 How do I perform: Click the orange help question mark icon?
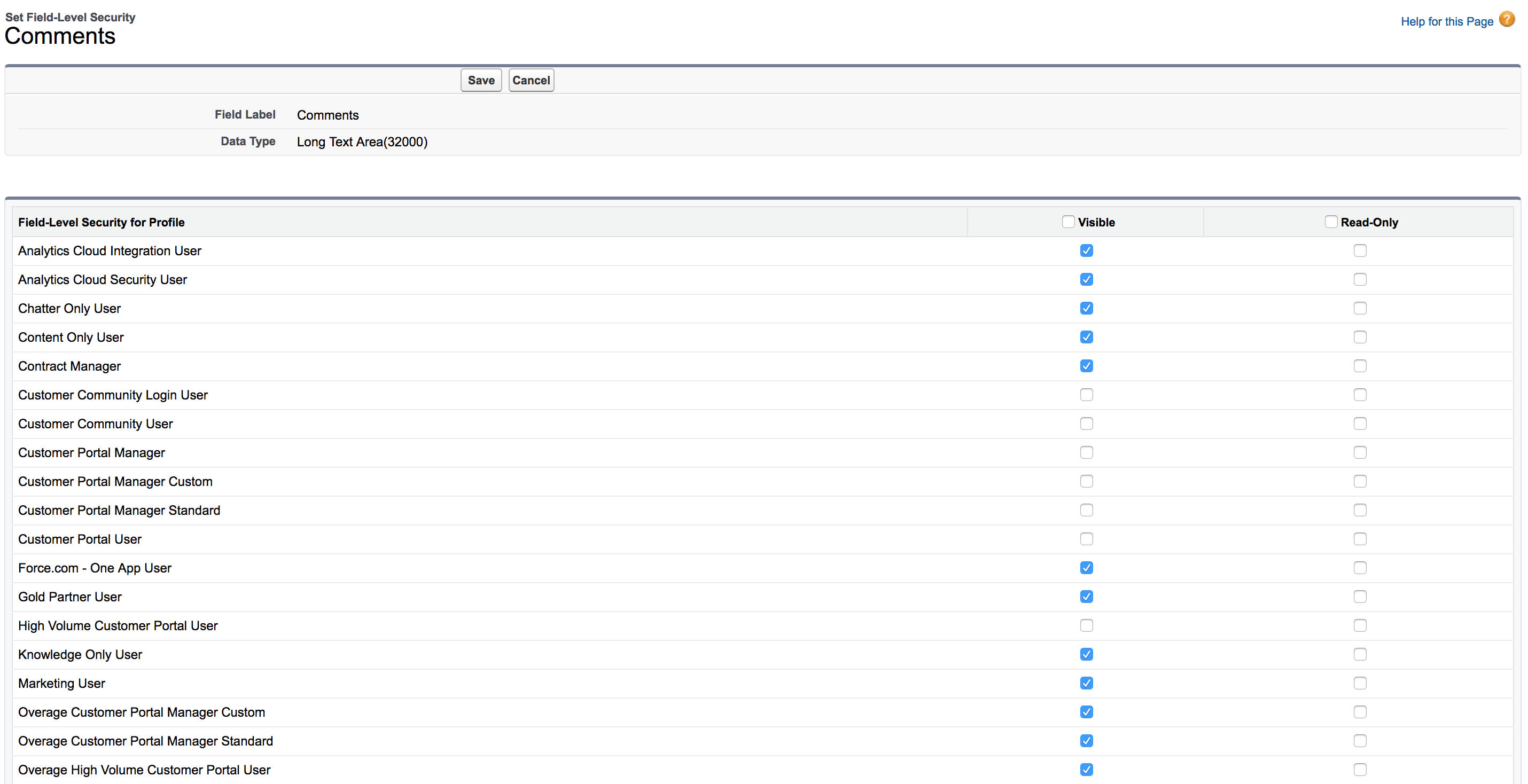pos(1507,20)
